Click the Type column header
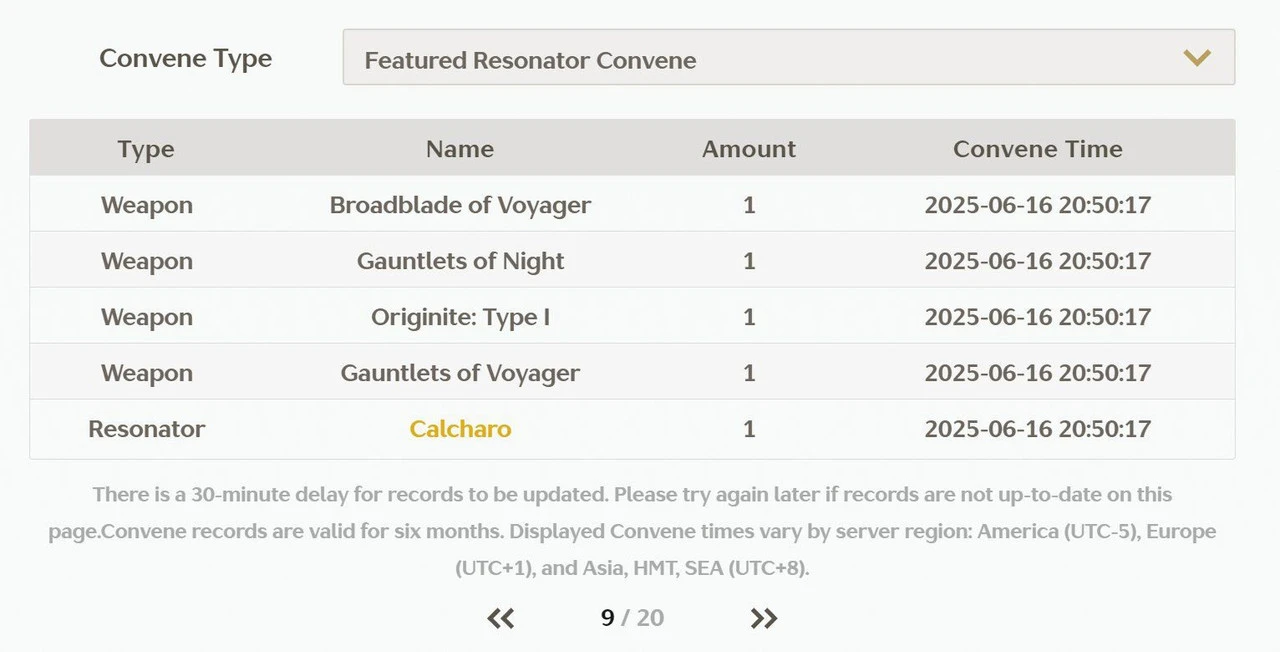Screen dimensions: 1280x652 146,149
